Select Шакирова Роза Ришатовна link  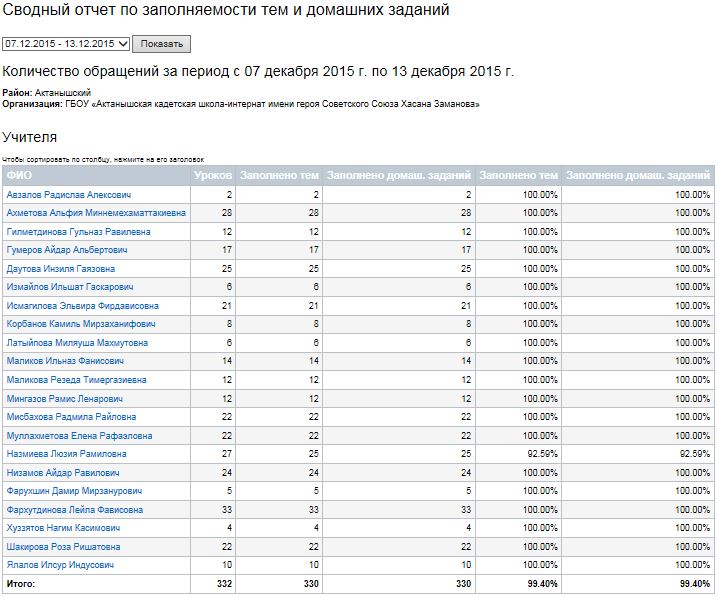[x=63, y=547]
